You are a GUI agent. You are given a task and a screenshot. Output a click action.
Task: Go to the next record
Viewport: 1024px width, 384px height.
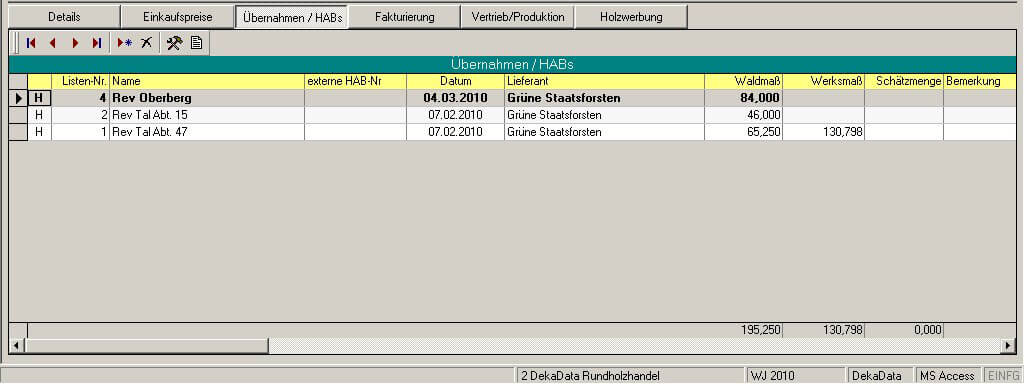[x=75, y=43]
